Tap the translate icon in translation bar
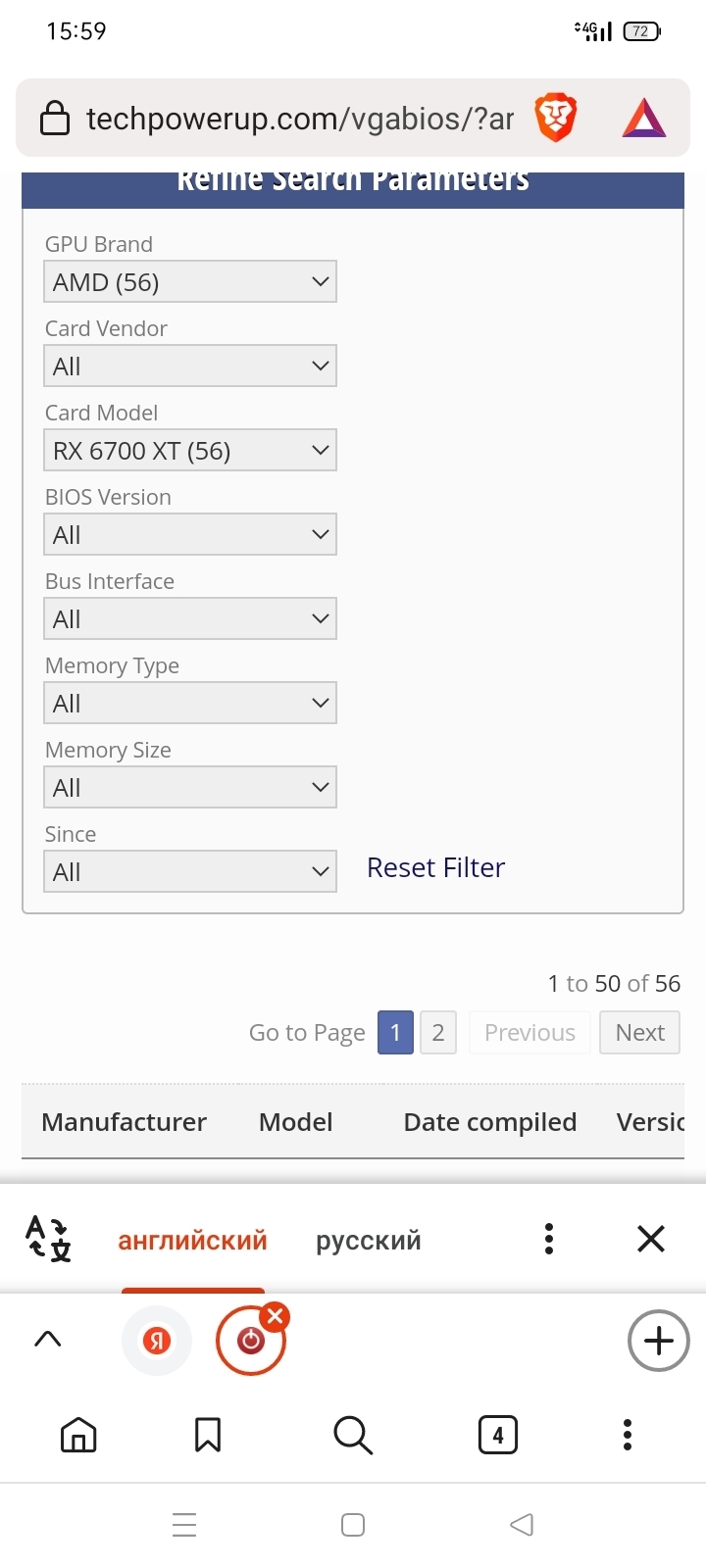Screen dimensions: 706x1568 pyautogui.click(x=48, y=1239)
